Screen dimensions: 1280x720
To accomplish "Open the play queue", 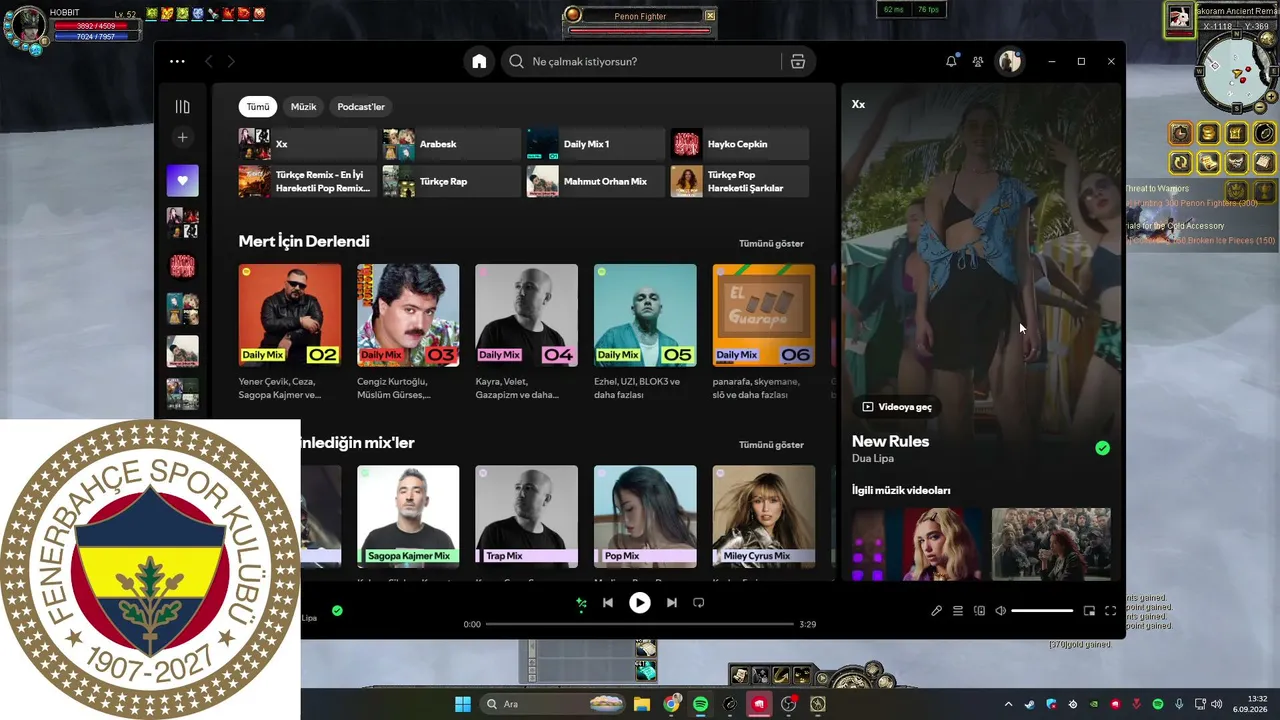I will (958, 611).
